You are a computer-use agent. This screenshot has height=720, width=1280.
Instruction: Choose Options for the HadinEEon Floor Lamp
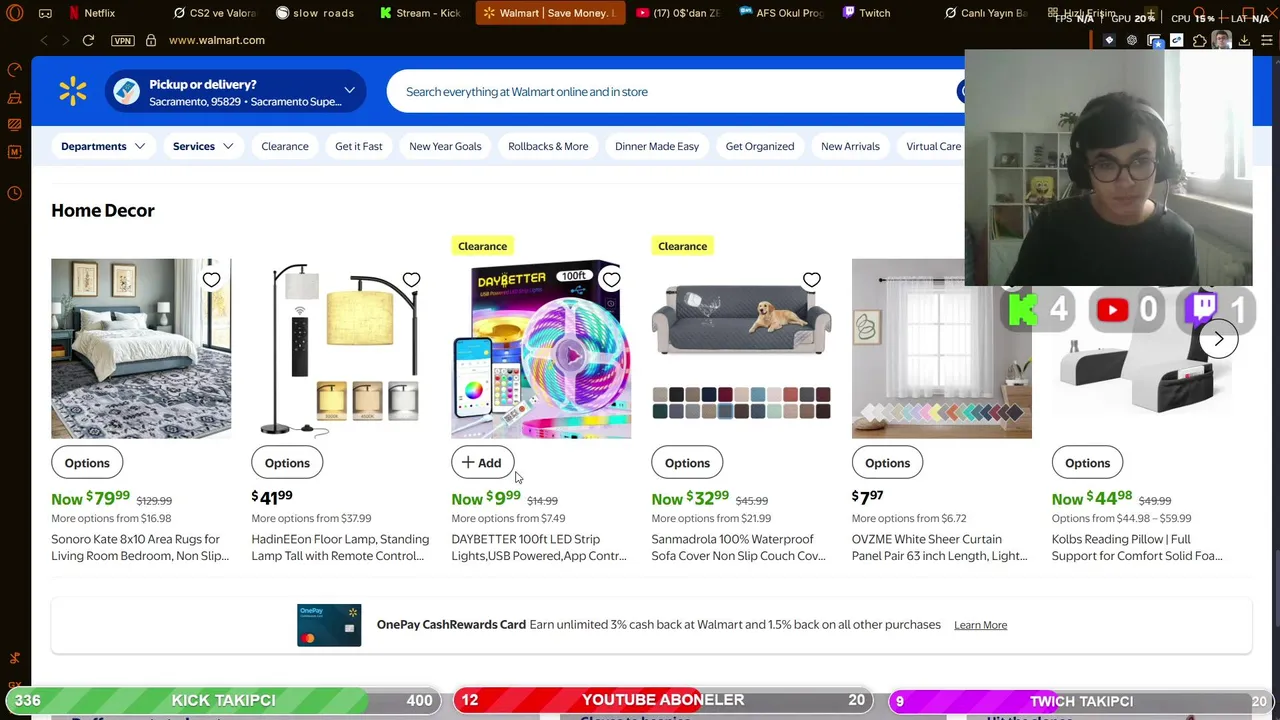pos(287,463)
